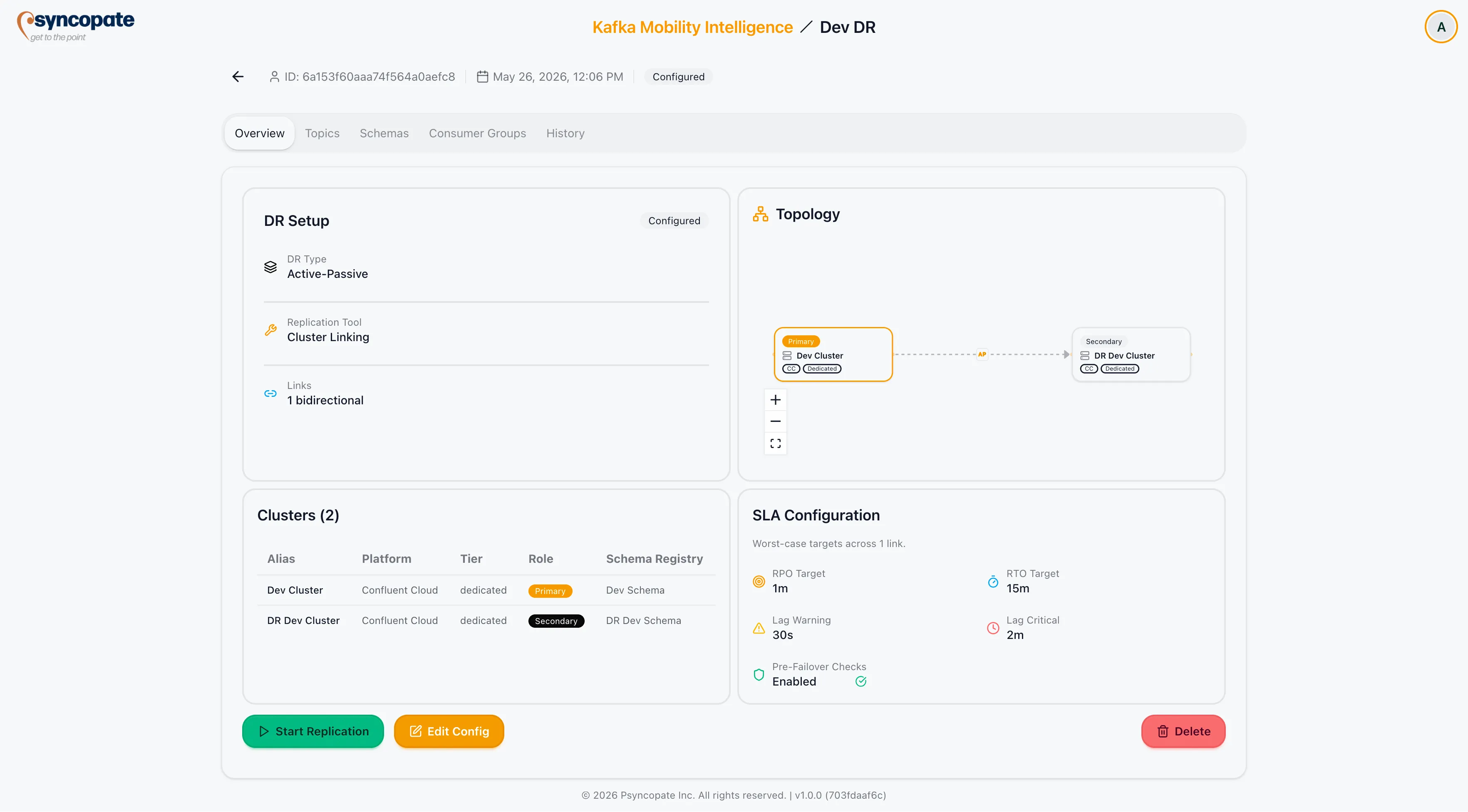Click the DR Dev Cluster alias in table
Viewport: 1468px width, 812px height.
(x=303, y=621)
